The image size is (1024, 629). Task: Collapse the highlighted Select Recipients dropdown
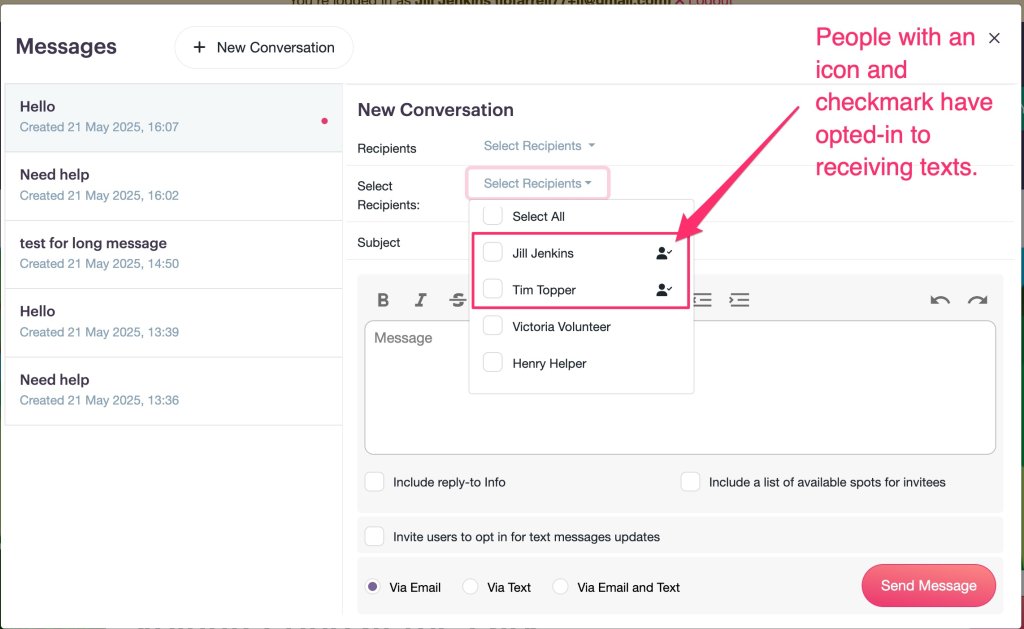pos(537,183)
